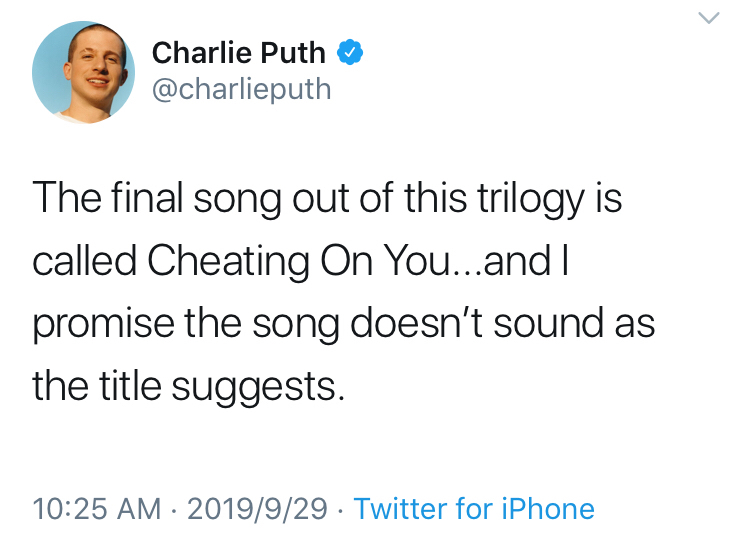750x553 pixels.
Task: Click the word sound in the tweet
Action: point(548,323)
